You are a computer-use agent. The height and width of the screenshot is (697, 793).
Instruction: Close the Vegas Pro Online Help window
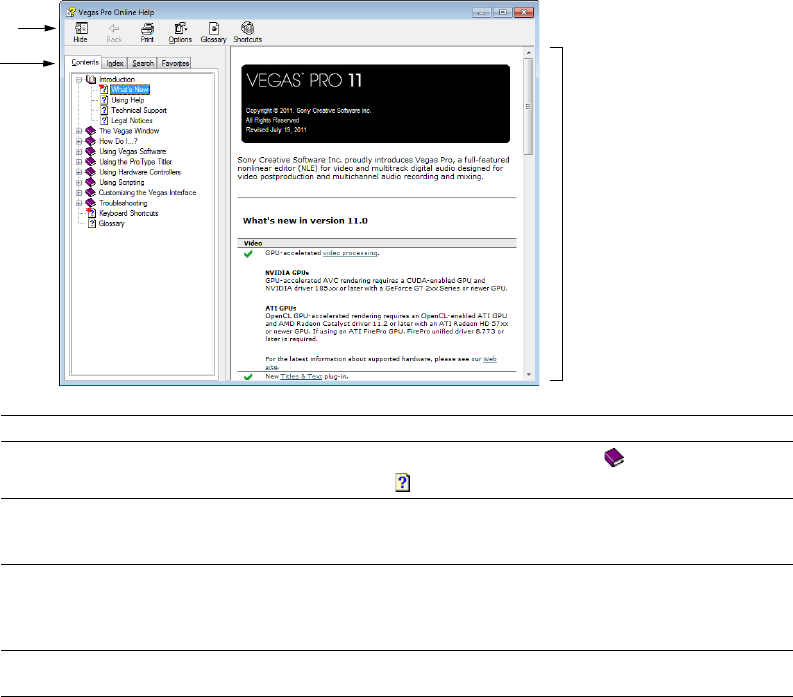point(524,12)
